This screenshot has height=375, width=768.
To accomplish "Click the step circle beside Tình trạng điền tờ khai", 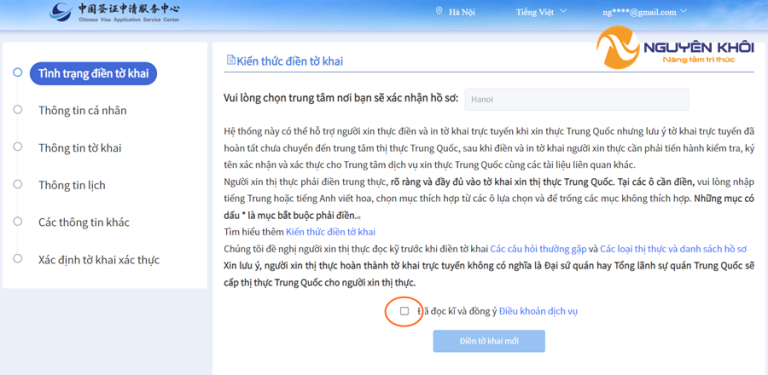I will [x=18, y=72].
